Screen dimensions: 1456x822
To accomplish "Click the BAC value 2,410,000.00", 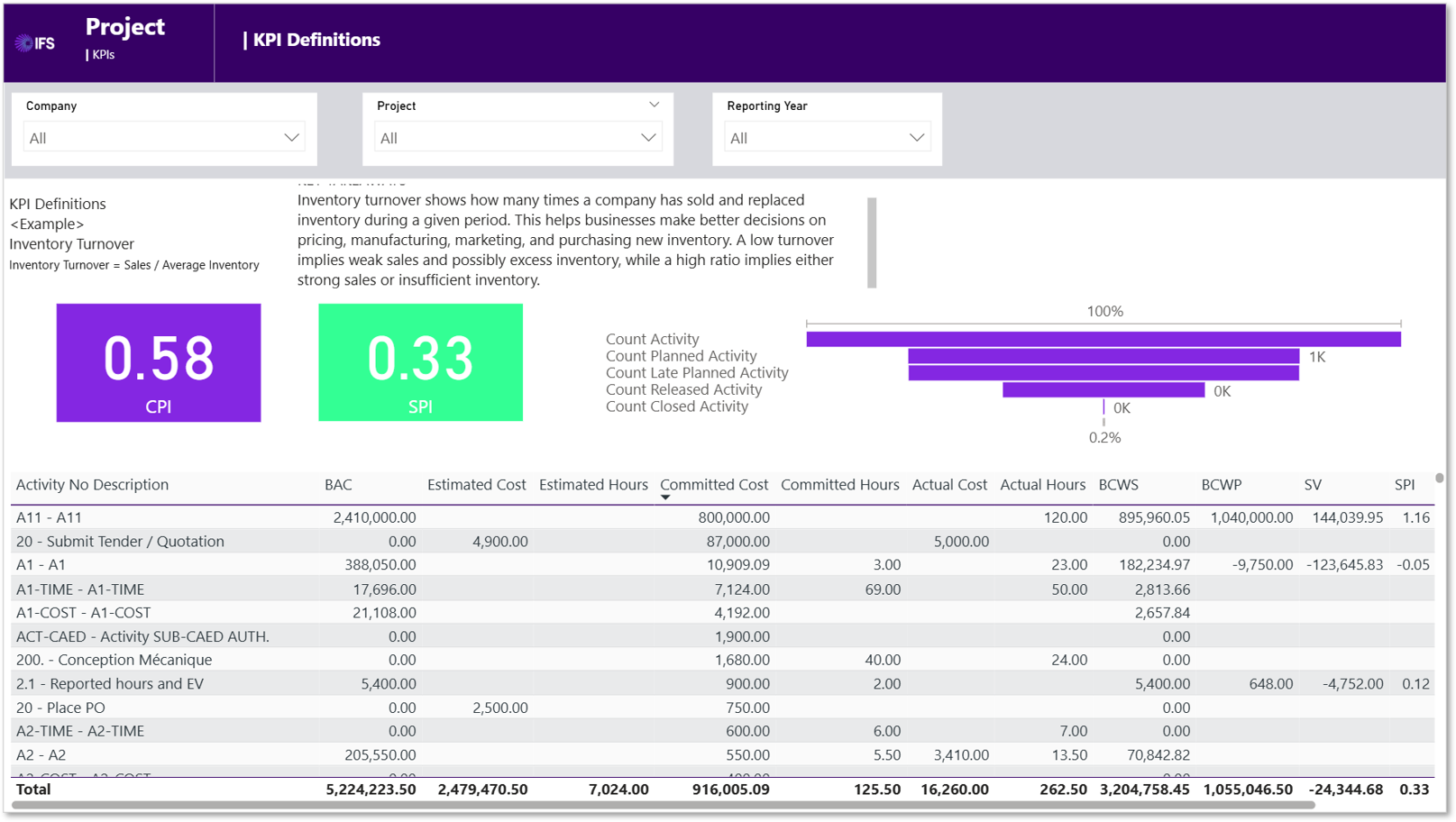I will (374, 517).
